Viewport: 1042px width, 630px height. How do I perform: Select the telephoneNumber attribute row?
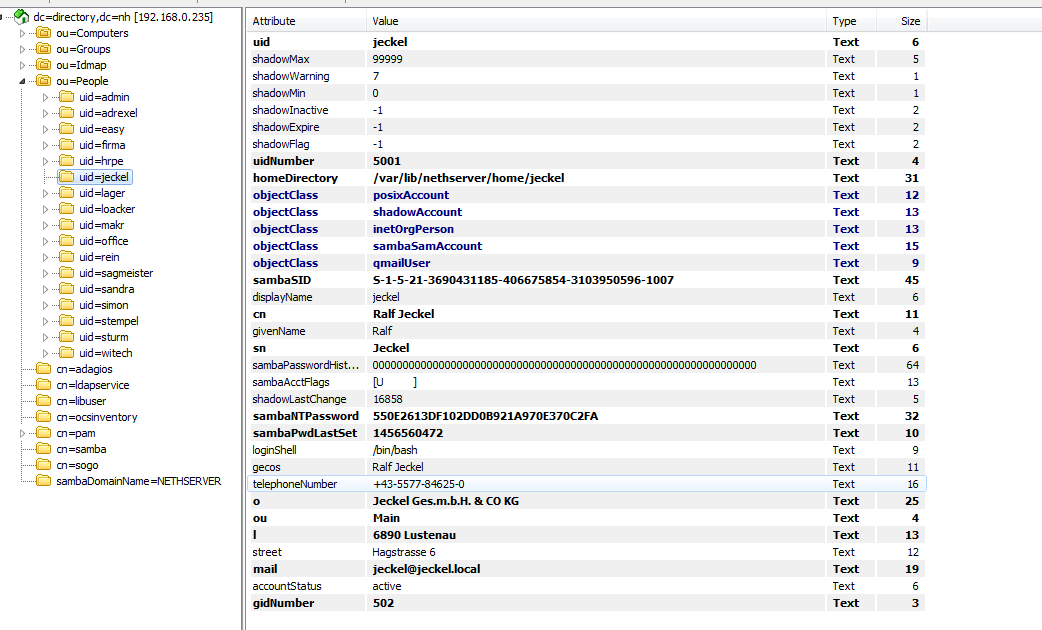point(586,484)
